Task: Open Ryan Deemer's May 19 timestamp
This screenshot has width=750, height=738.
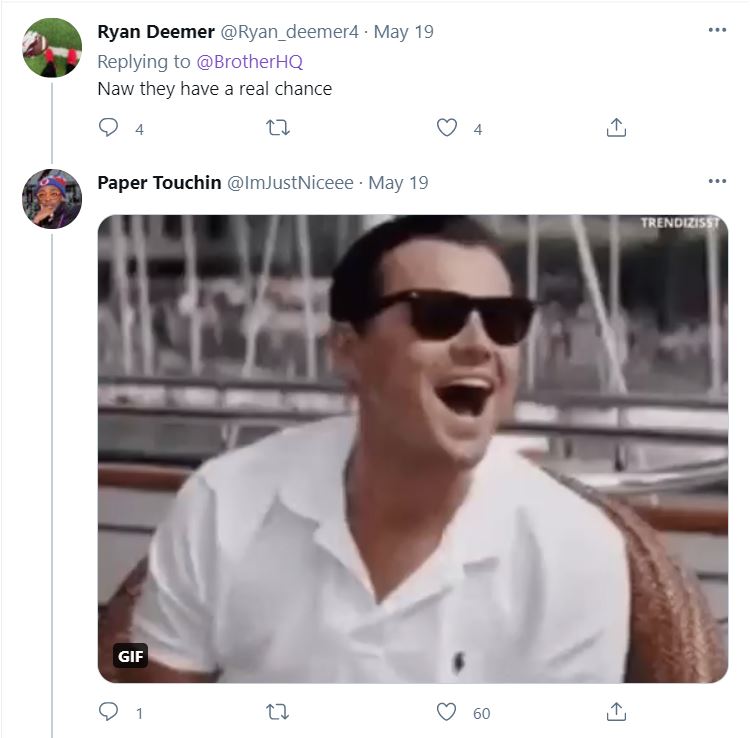Action: (404, 32)
